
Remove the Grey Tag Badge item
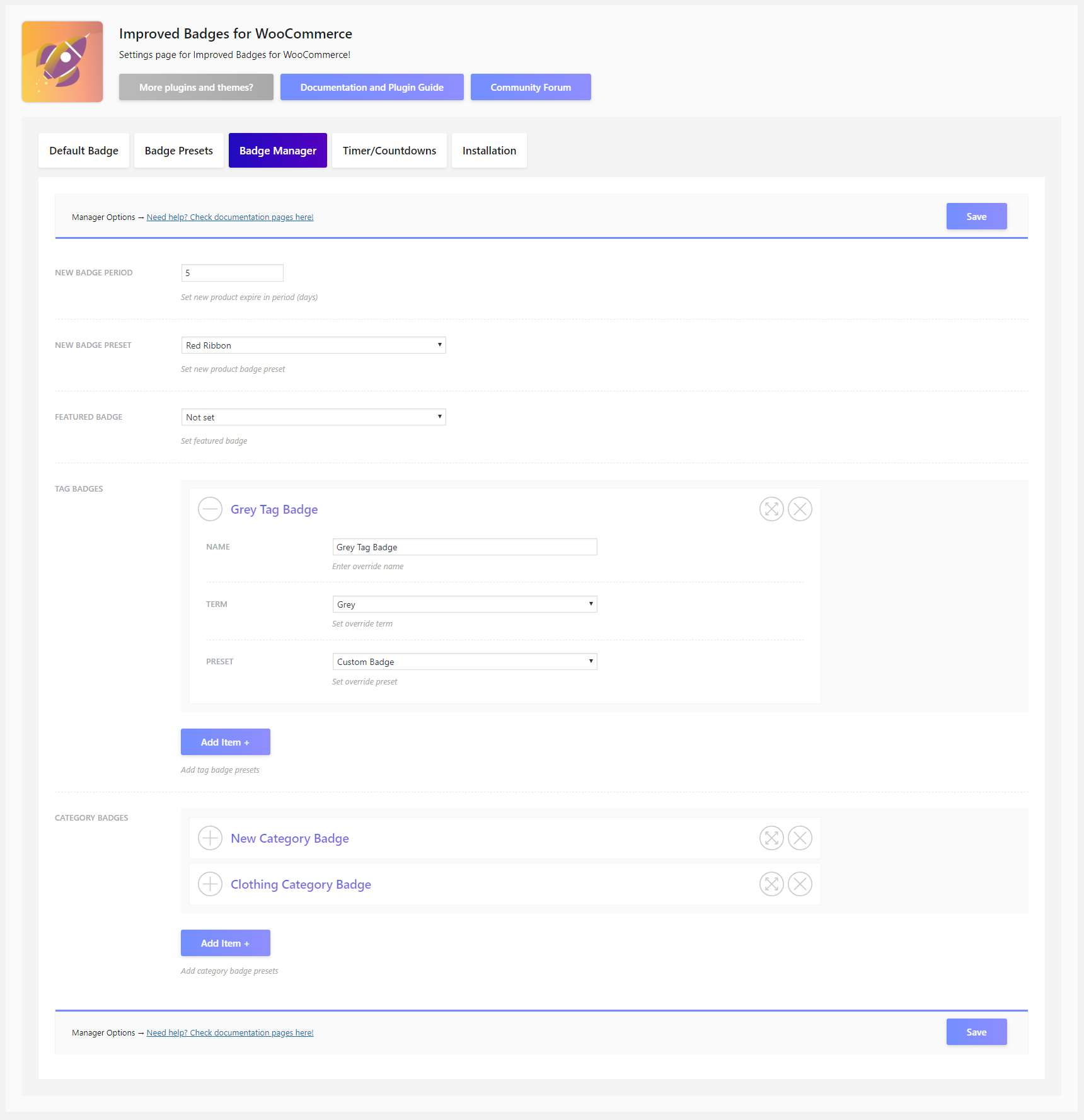point(800,509)
